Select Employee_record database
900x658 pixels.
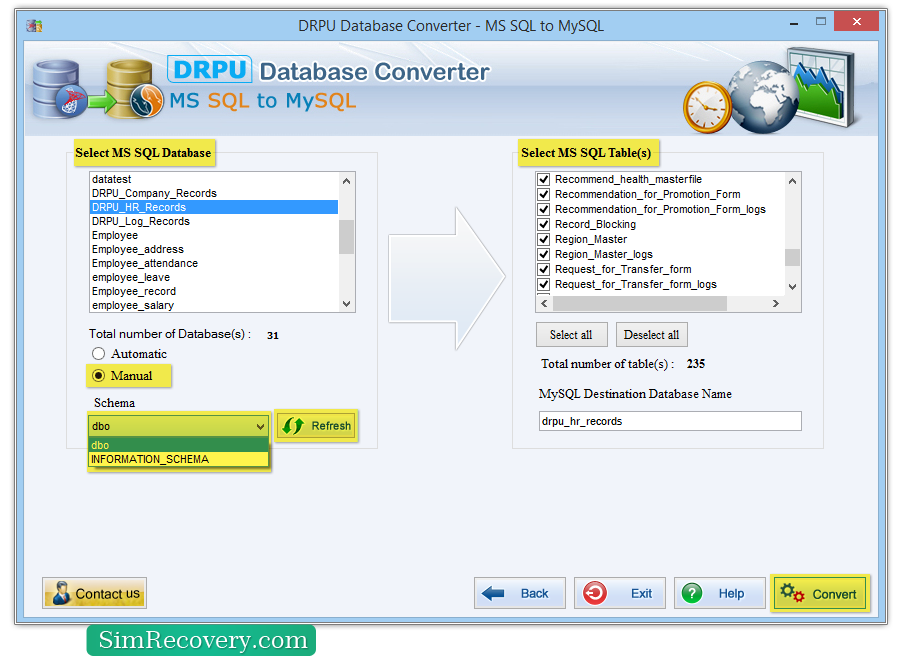(214, 291)
